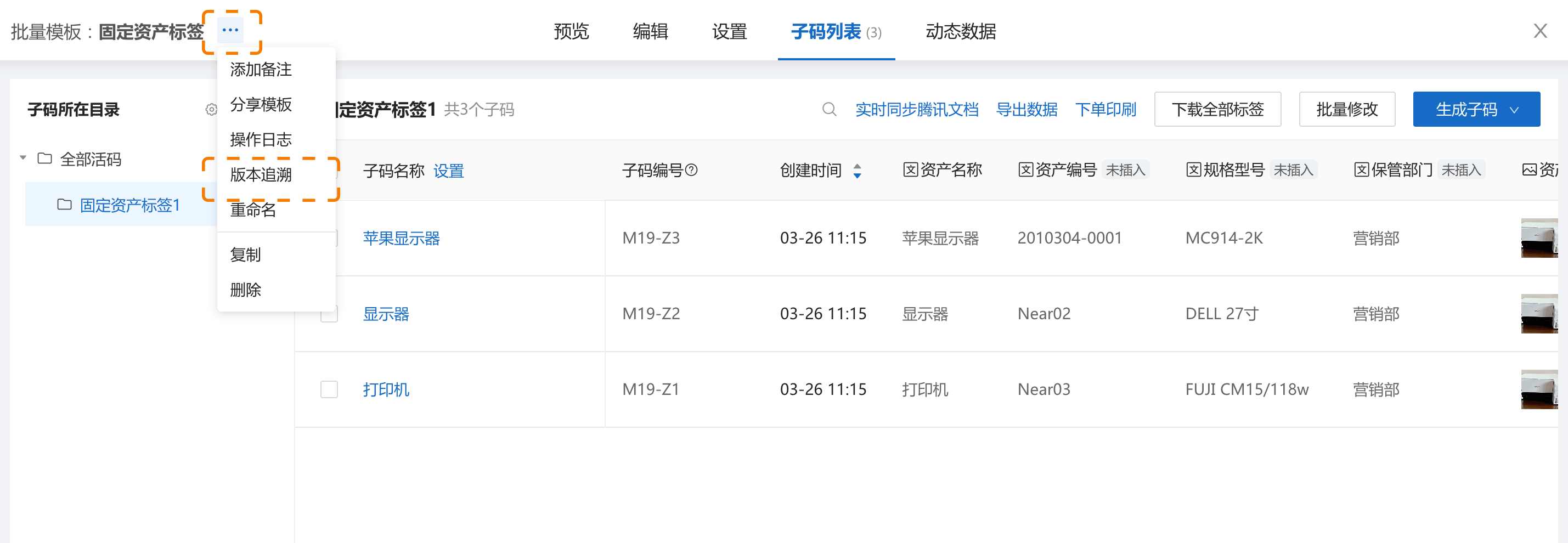Image resolution: width=1568 pixels, height=543 pixels.
Task: Close the template panel with the X icon
Action: 1540,31
